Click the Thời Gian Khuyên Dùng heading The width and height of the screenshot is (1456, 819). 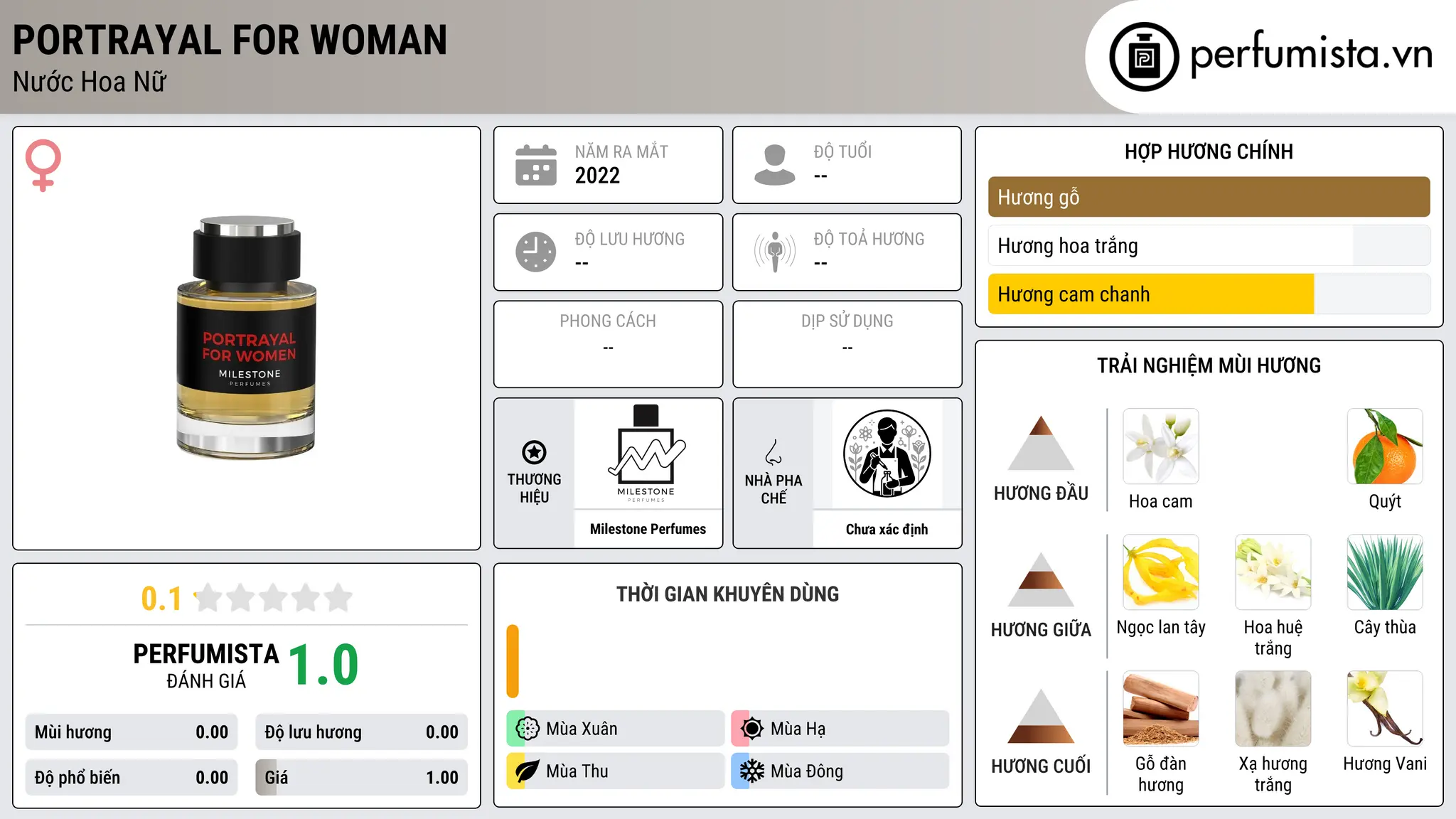[728, 594]
